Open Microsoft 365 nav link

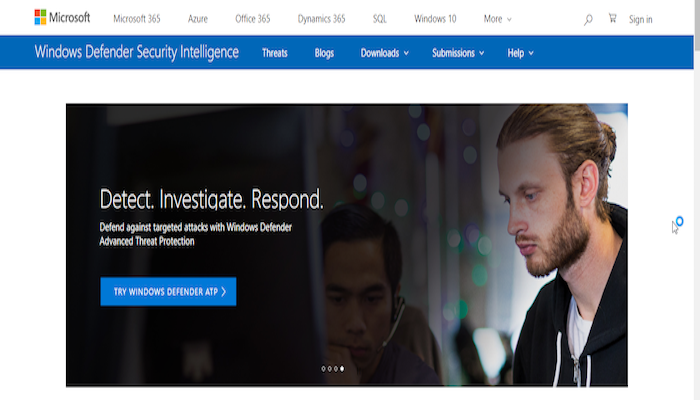click(137, 19)
